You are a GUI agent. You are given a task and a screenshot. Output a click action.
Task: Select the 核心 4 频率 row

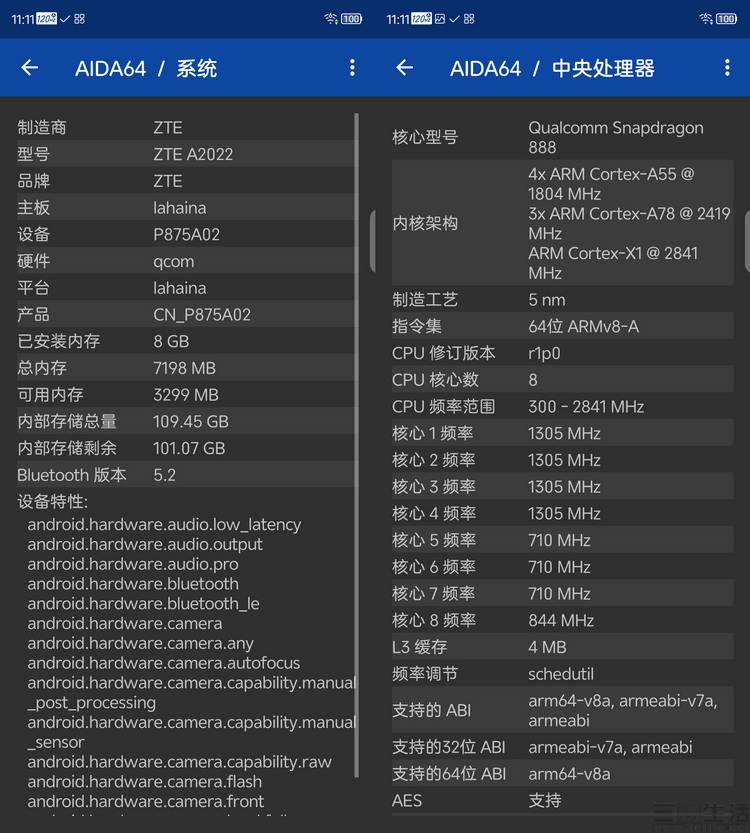pyautogui.click(x=562, y=514)
